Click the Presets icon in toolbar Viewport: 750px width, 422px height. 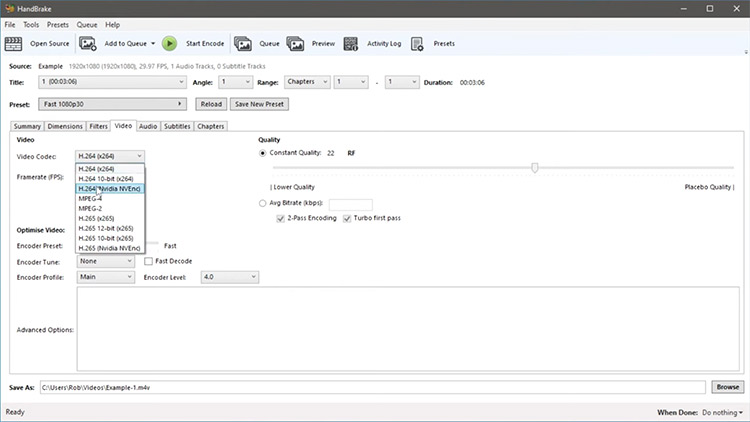tap(417, 44)
